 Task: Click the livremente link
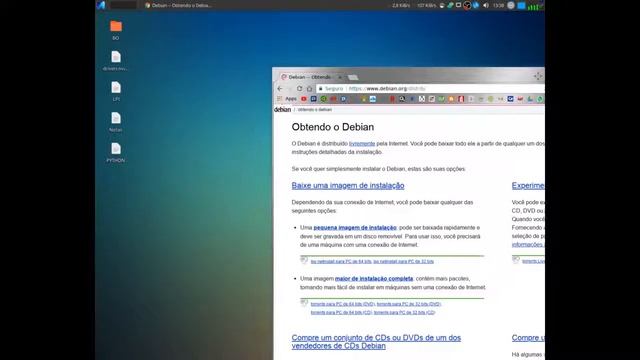point(362,144)
